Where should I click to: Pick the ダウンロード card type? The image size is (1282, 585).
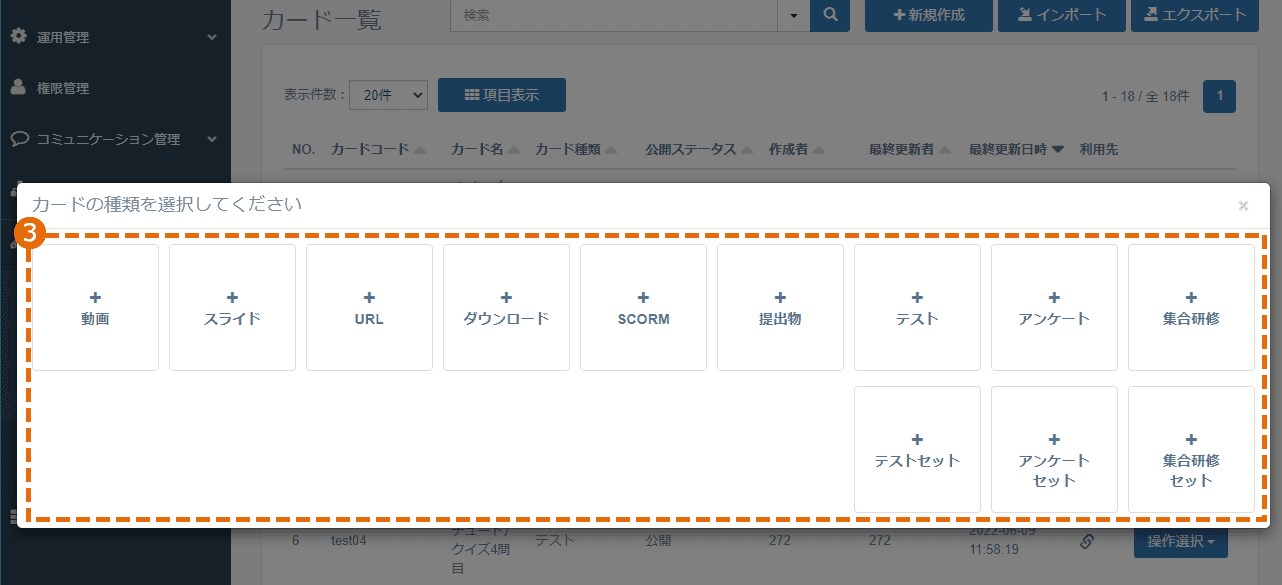[506, 308]
